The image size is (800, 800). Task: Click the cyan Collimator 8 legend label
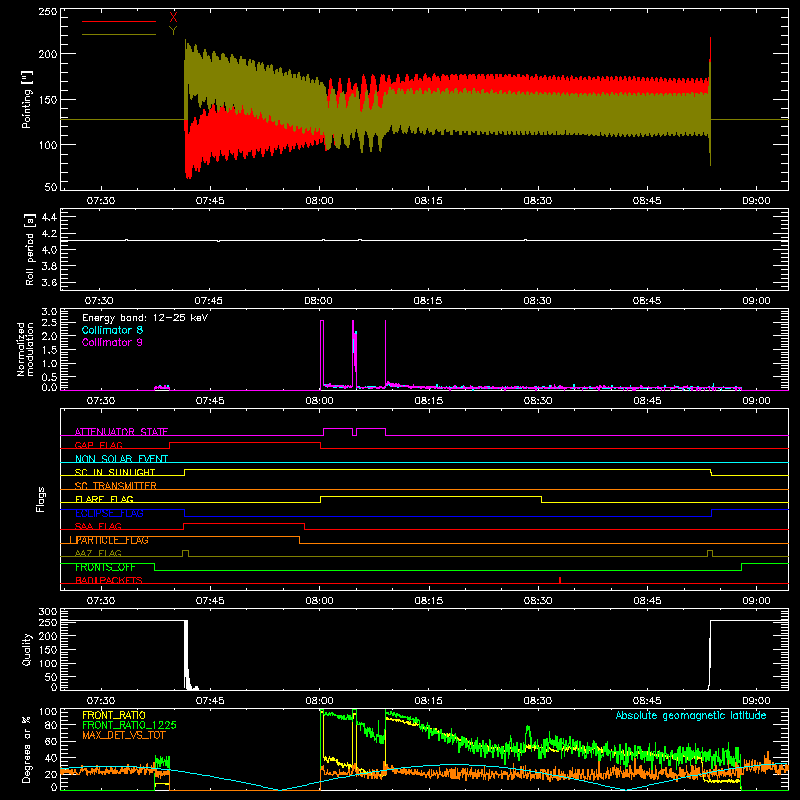(112, 330)
